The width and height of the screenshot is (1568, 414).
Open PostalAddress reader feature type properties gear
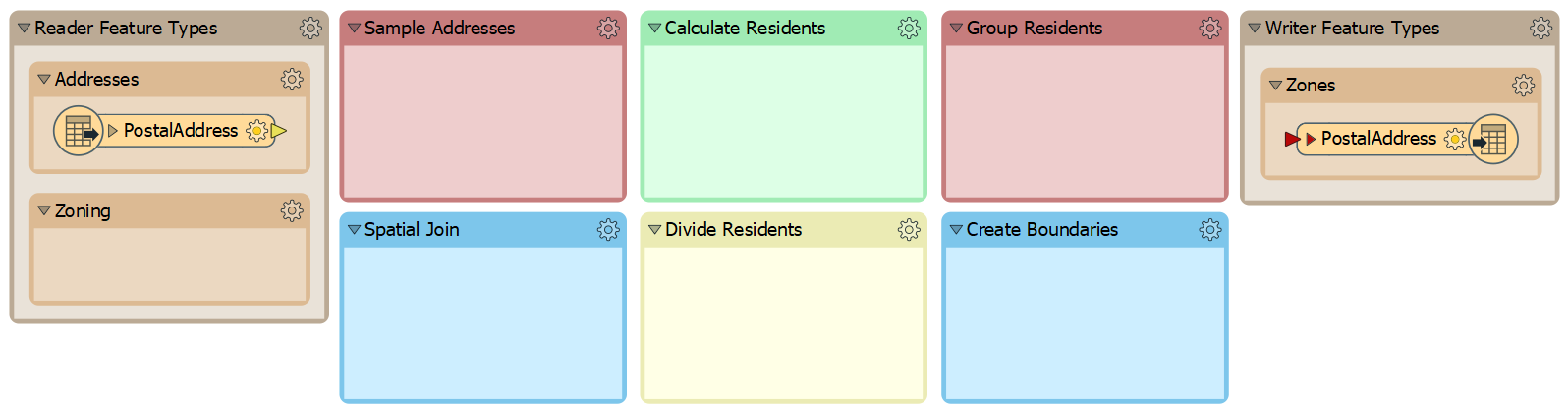(x=257, y=131)
